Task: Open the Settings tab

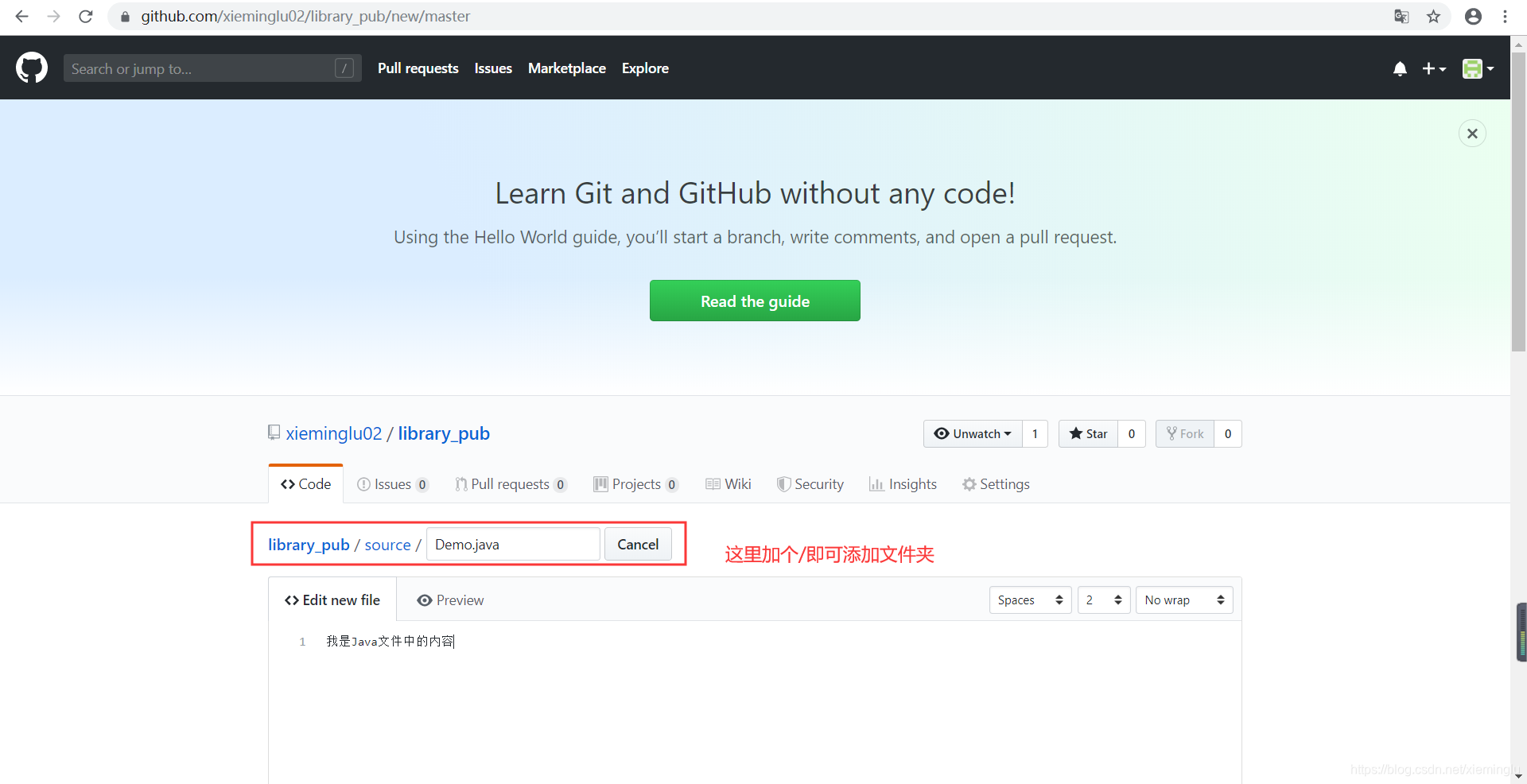Action: 996,484
